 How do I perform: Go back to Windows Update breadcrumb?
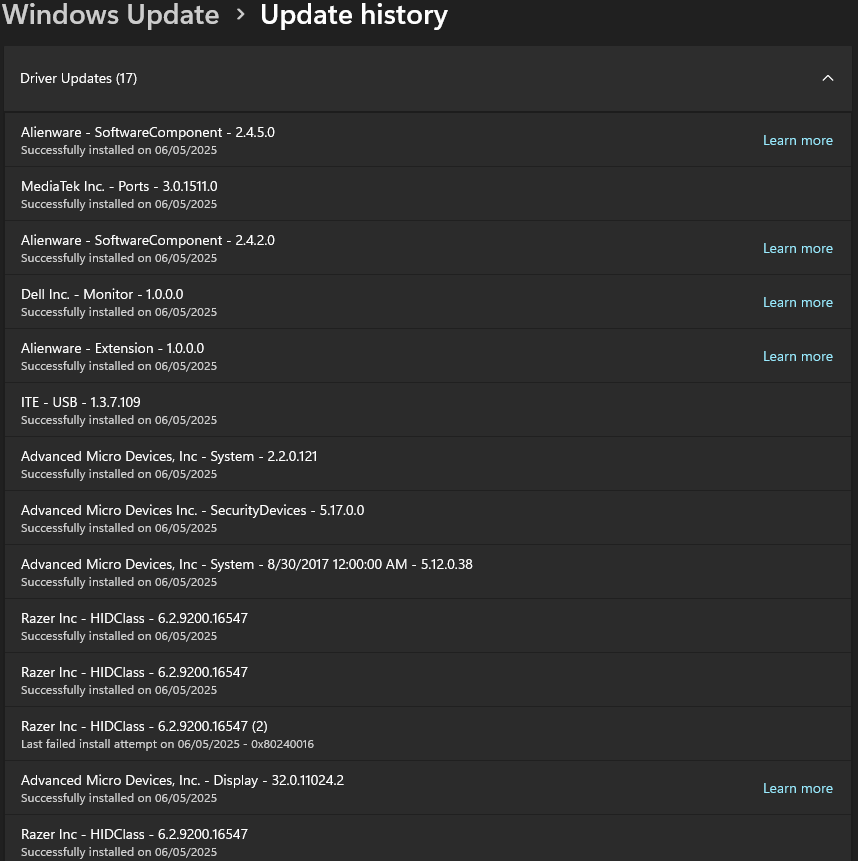110,15
